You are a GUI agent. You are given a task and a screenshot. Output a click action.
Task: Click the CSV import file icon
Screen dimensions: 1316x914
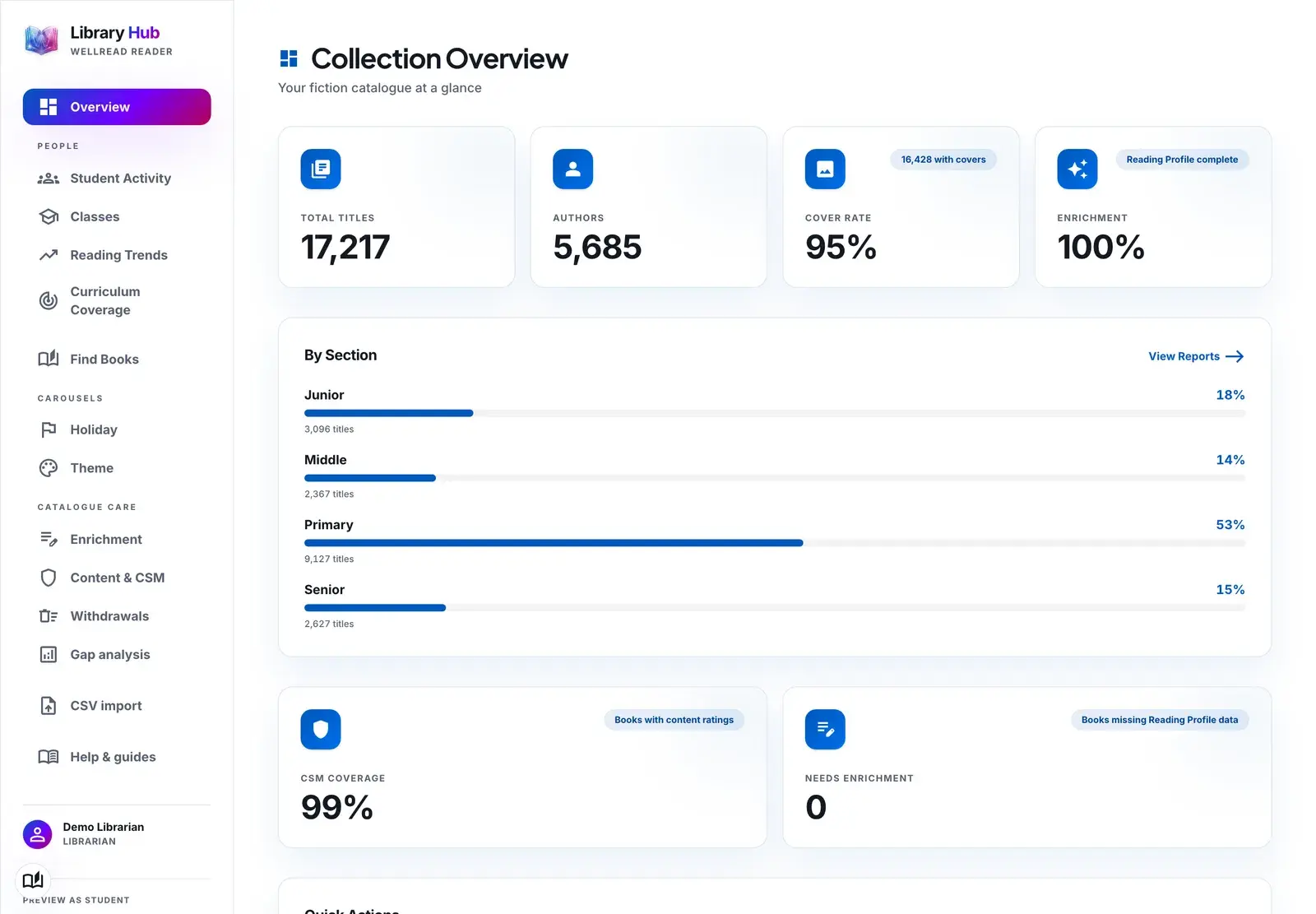[49, 706]
